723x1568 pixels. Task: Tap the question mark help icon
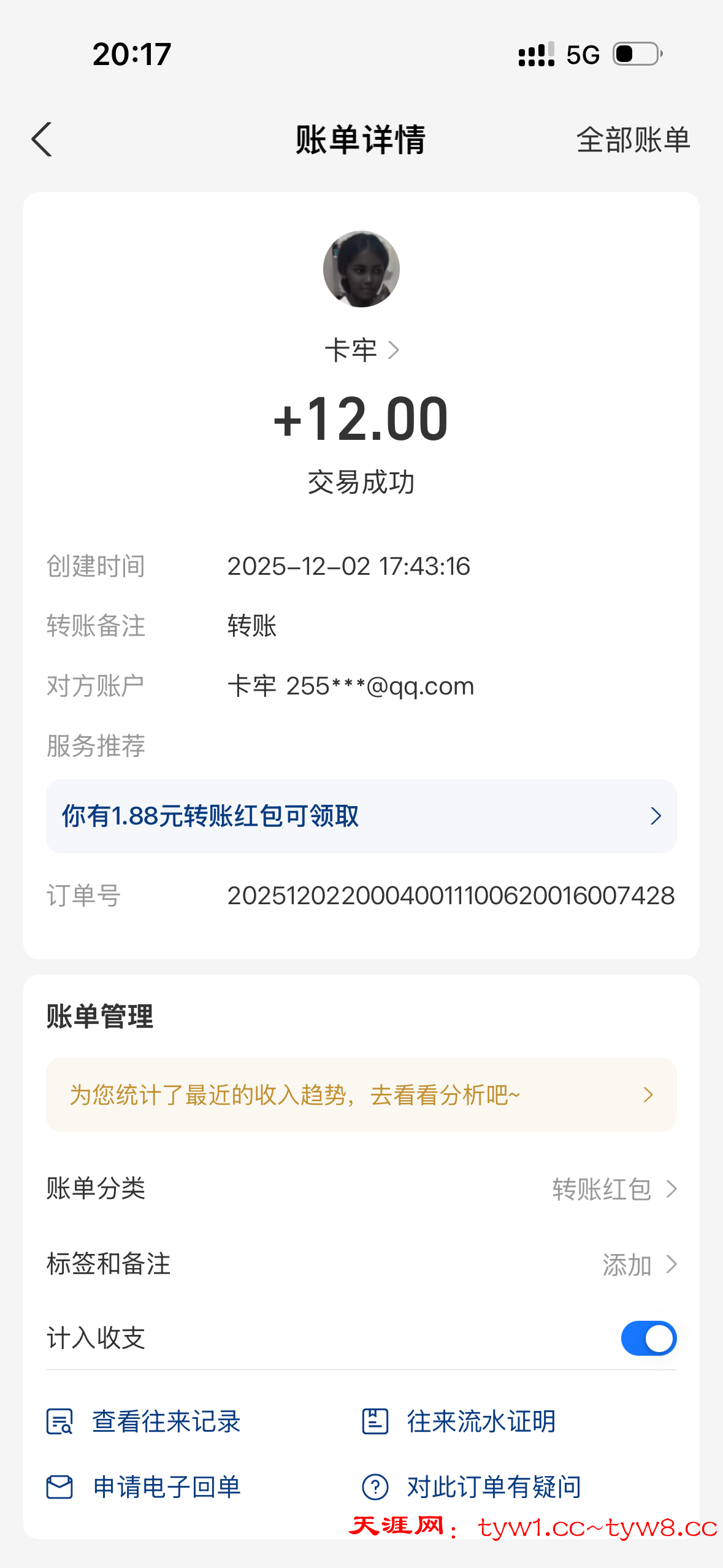(375, 1487)
